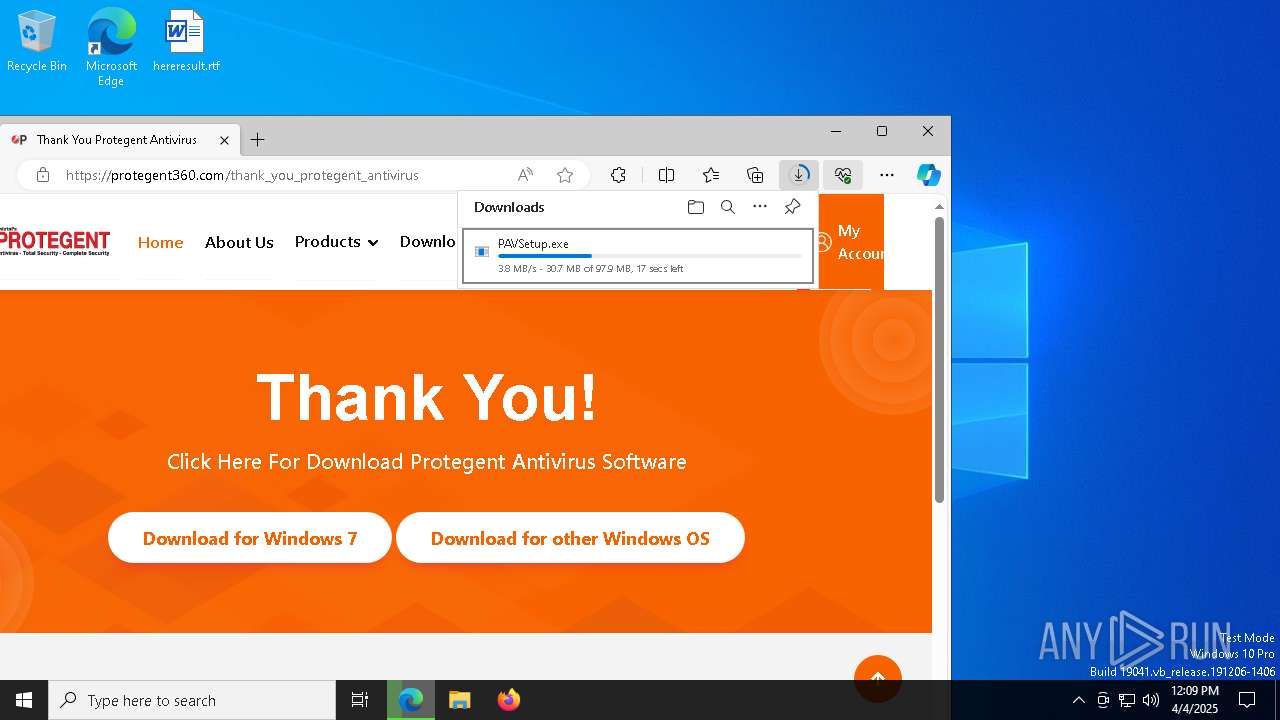The width and height of the screenshot is (1280, 720).
Task: Open hereresult.rtf desktop file
Action: 186,41
